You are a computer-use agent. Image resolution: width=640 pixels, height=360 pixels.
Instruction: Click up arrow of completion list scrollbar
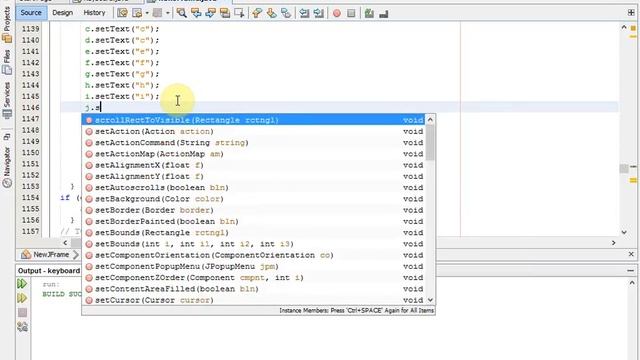(x=430, y=120)
